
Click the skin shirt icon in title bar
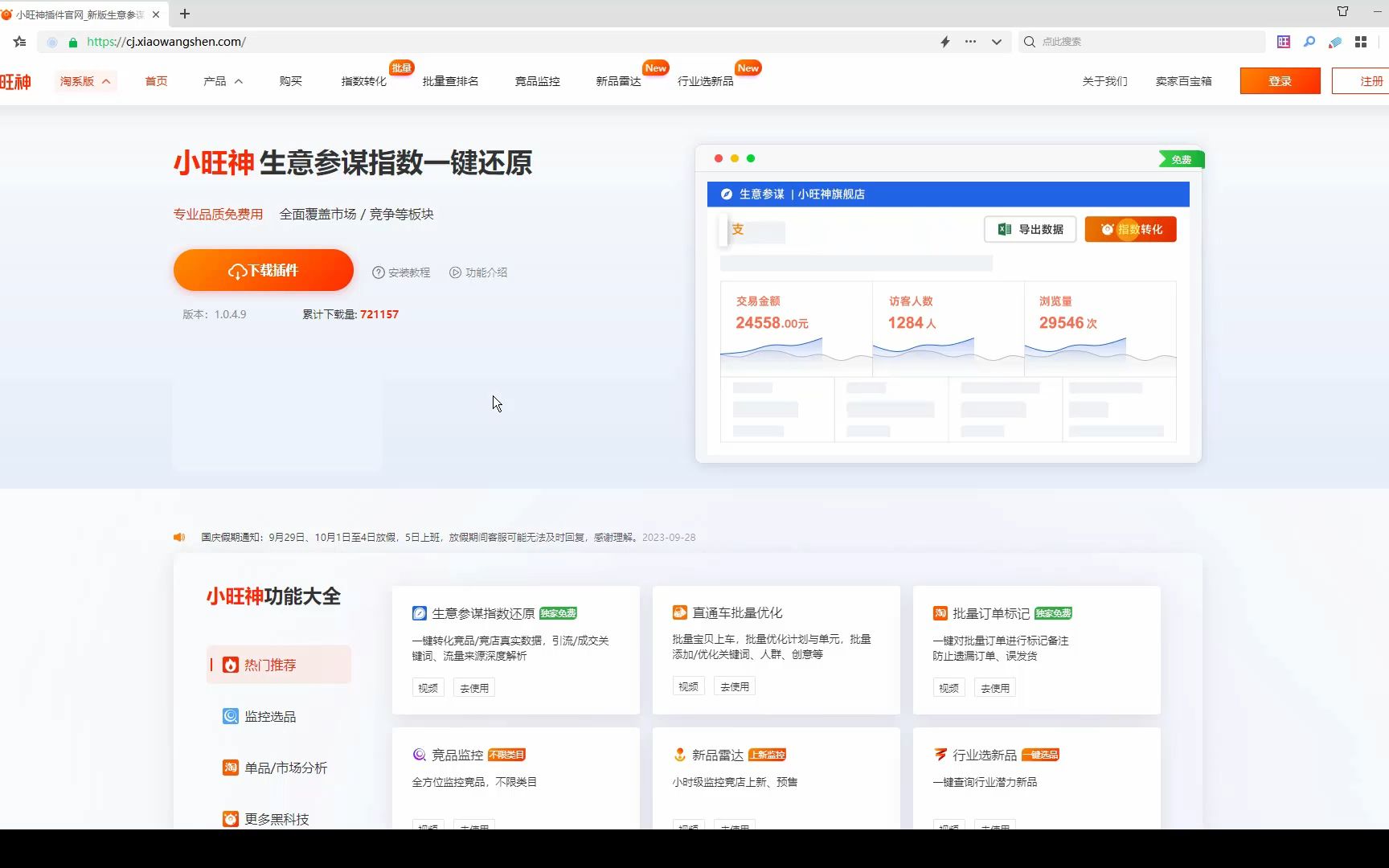click(1342, 11)
